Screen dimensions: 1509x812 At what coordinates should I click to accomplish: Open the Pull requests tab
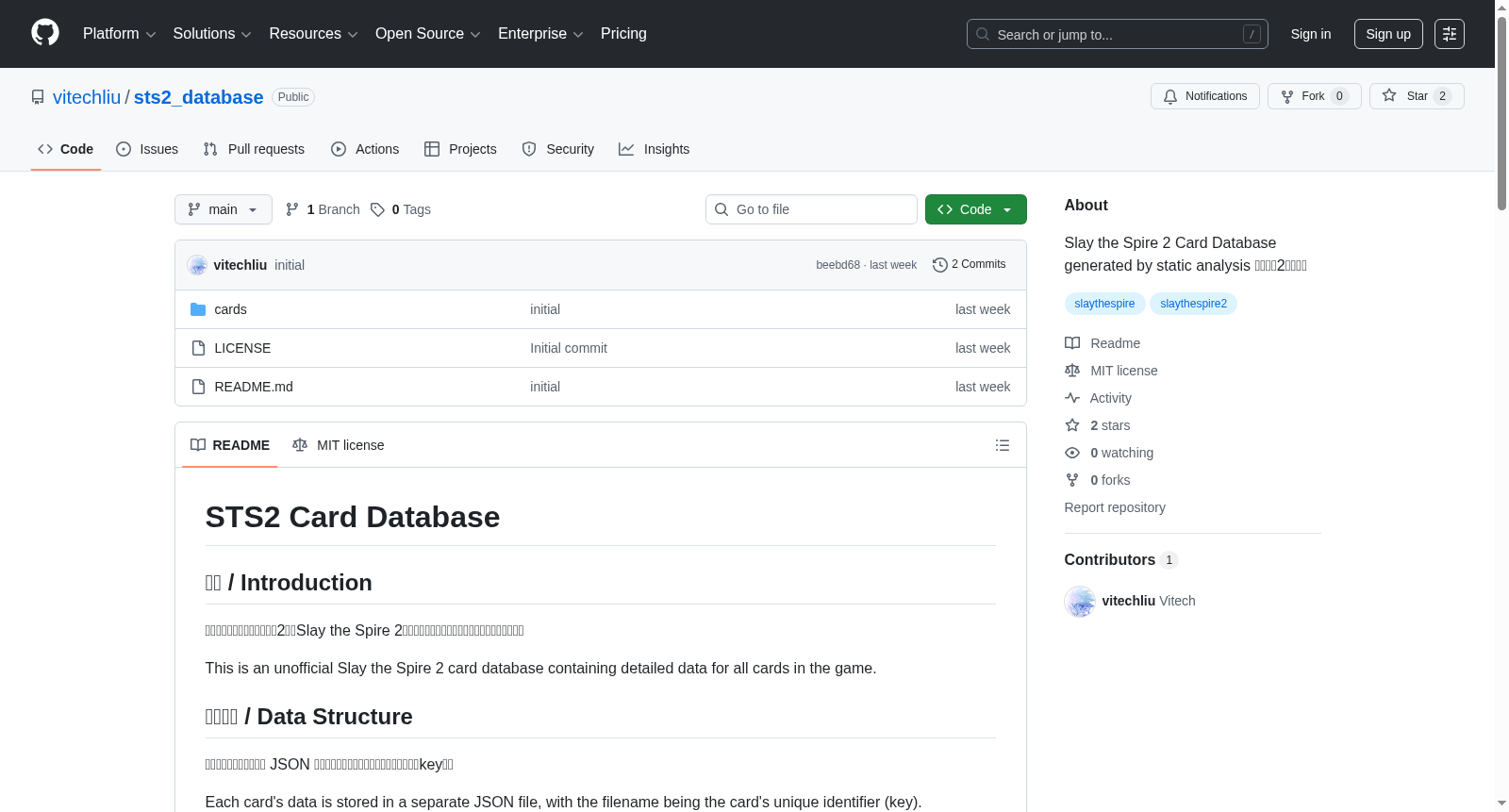(254, 149)
